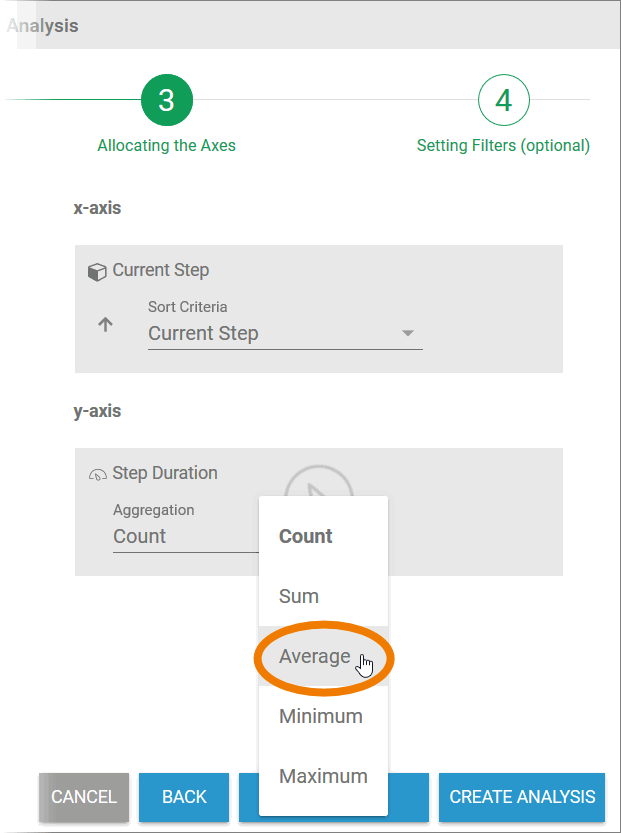Screen dimensions: 621x833
Task: Click the CREATE ANALYSIS button
Action: click(522, 797)
